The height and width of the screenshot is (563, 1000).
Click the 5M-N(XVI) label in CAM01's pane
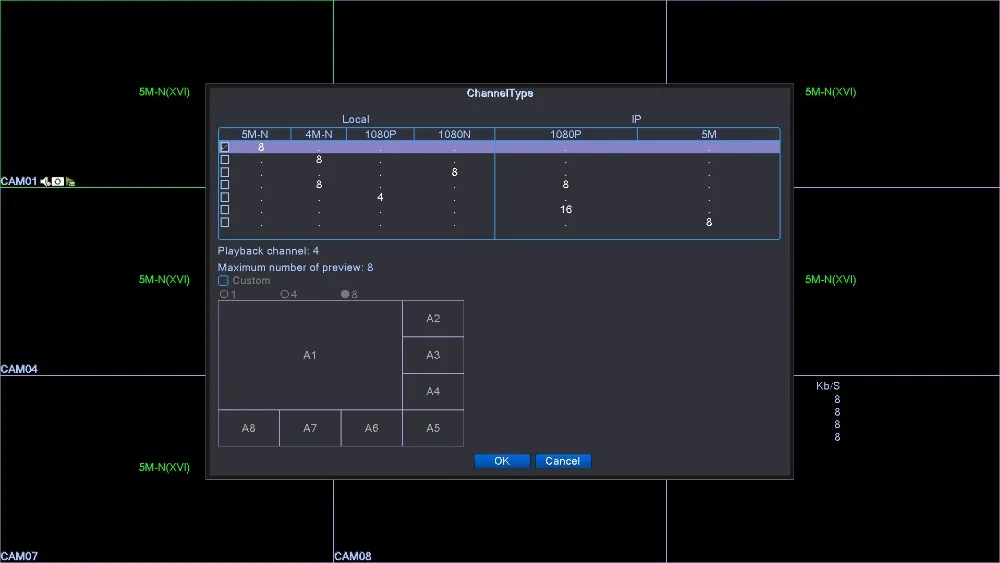point(165,92)
